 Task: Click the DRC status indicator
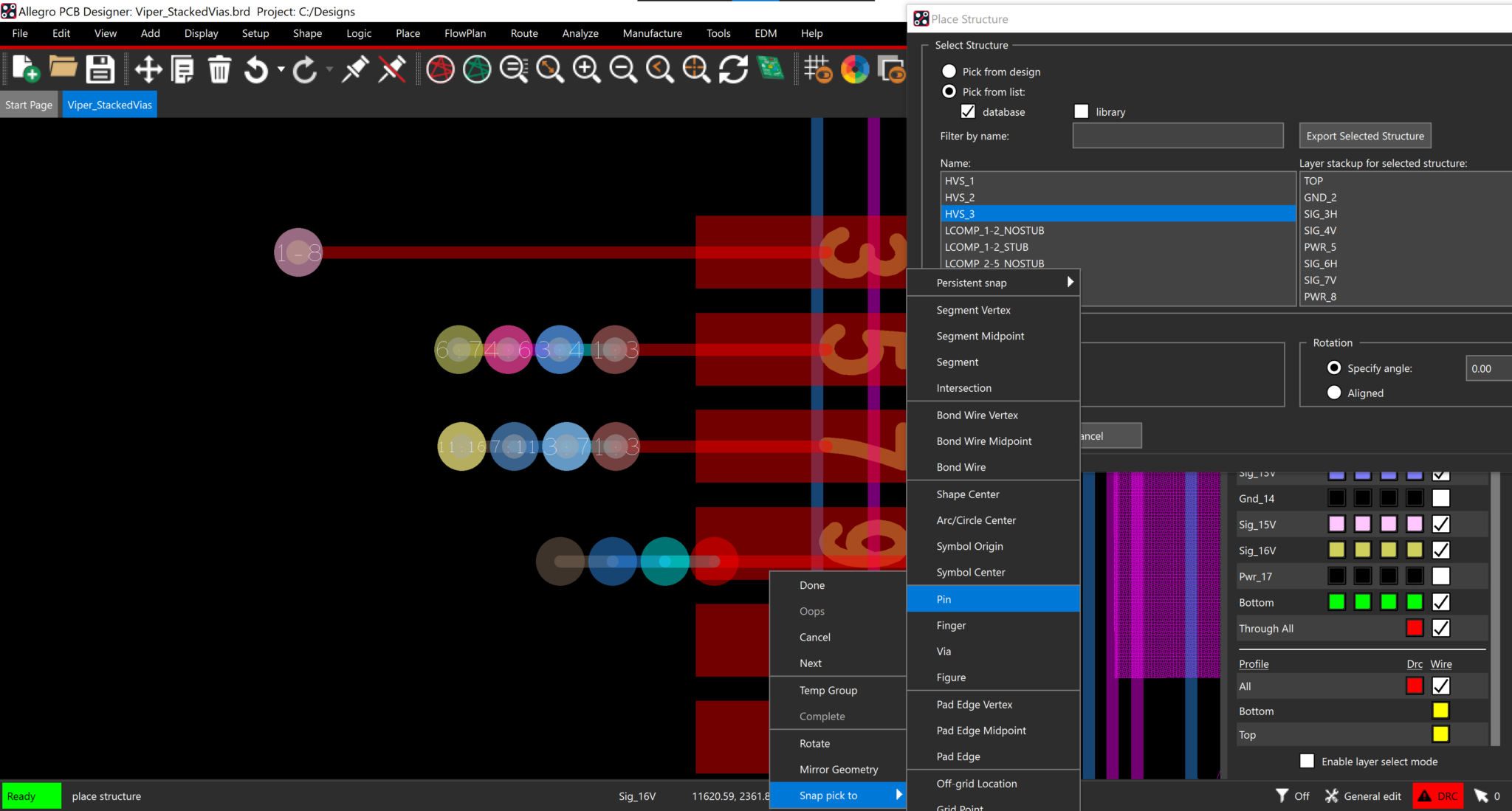pyautogui.click(x=1437, y=796)
